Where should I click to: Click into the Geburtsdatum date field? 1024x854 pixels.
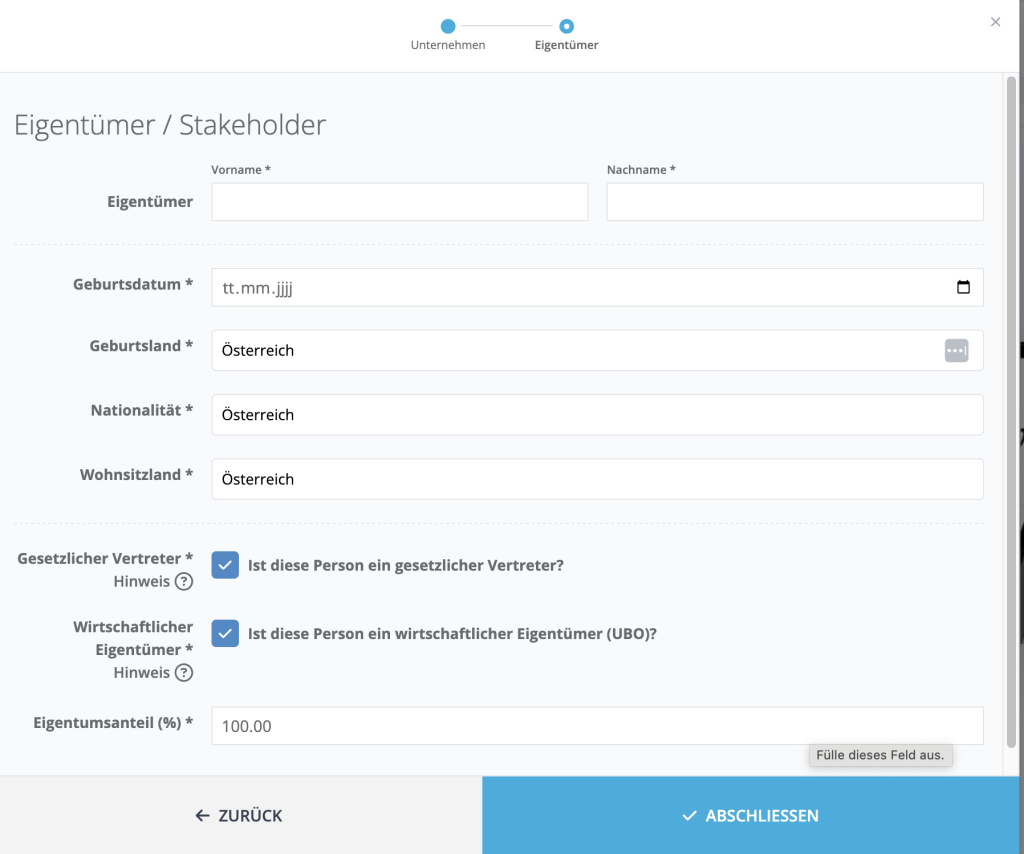coord(597,287)
